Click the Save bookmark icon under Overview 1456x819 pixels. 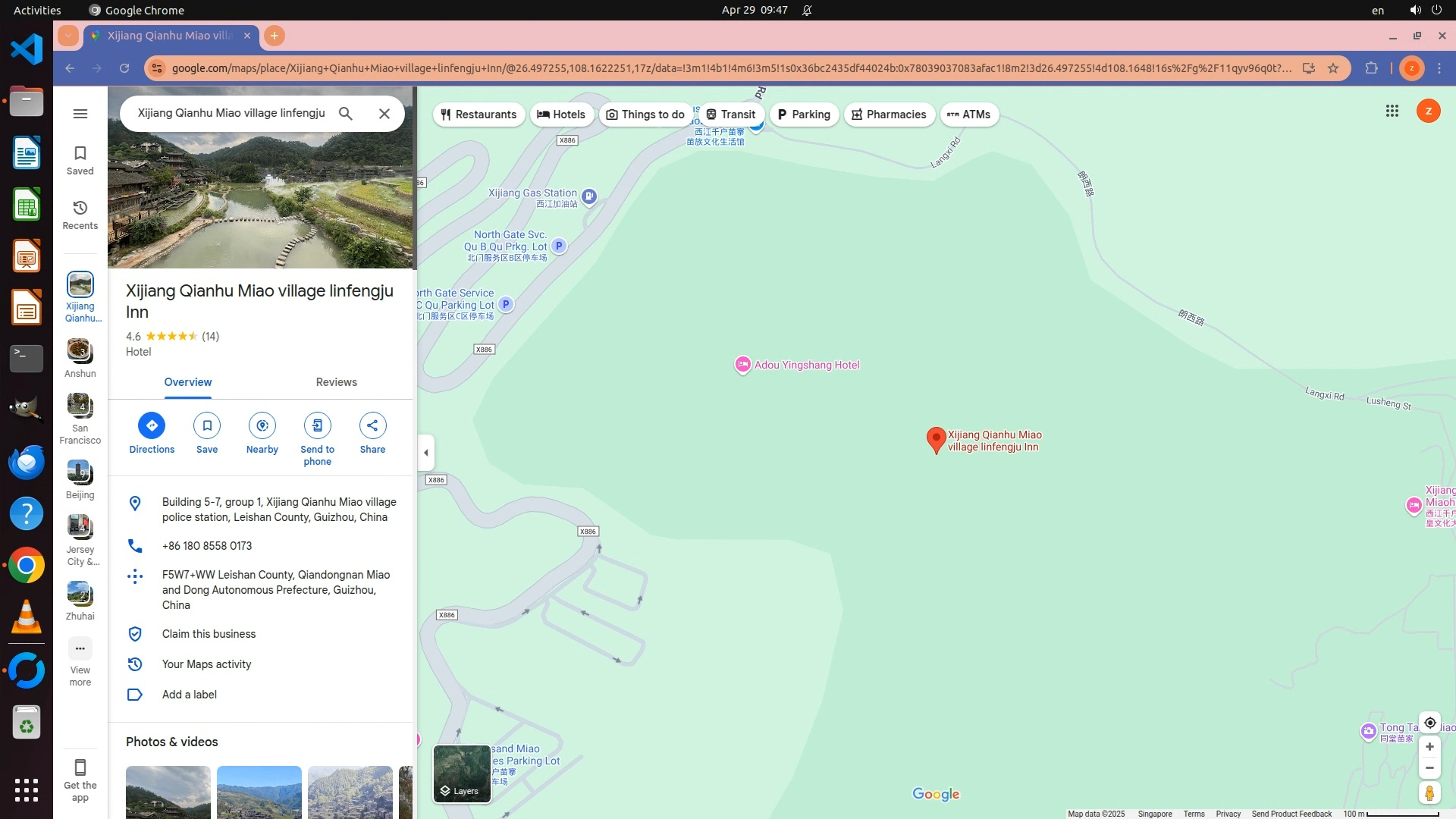point(207,425)
